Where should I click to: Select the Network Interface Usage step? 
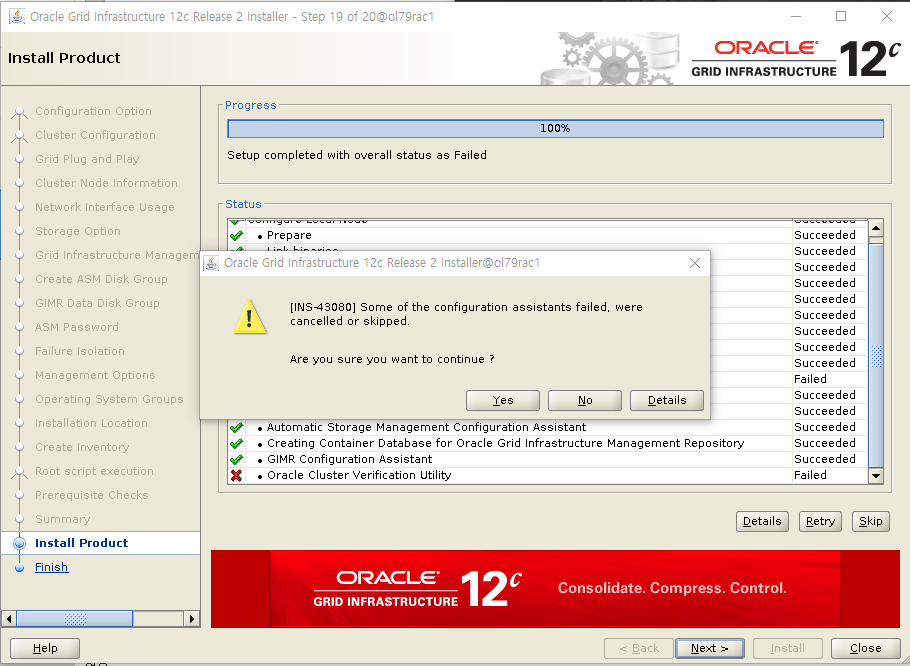click(104, 207)
